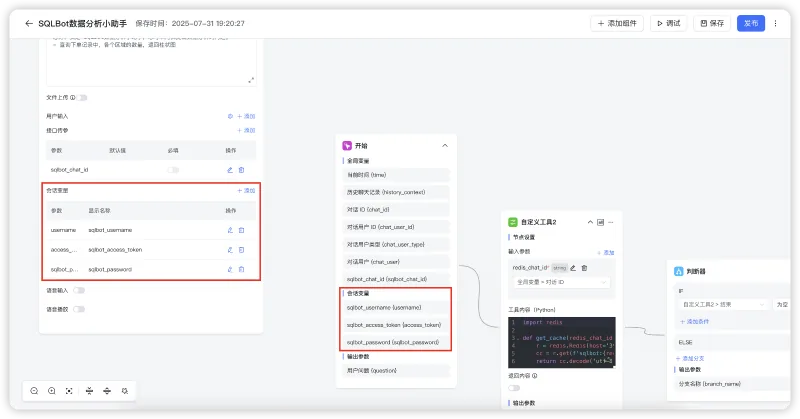This screenshot has height=419, width=800.
Task: Click the 调试 debug button
Action: [668, 23]
